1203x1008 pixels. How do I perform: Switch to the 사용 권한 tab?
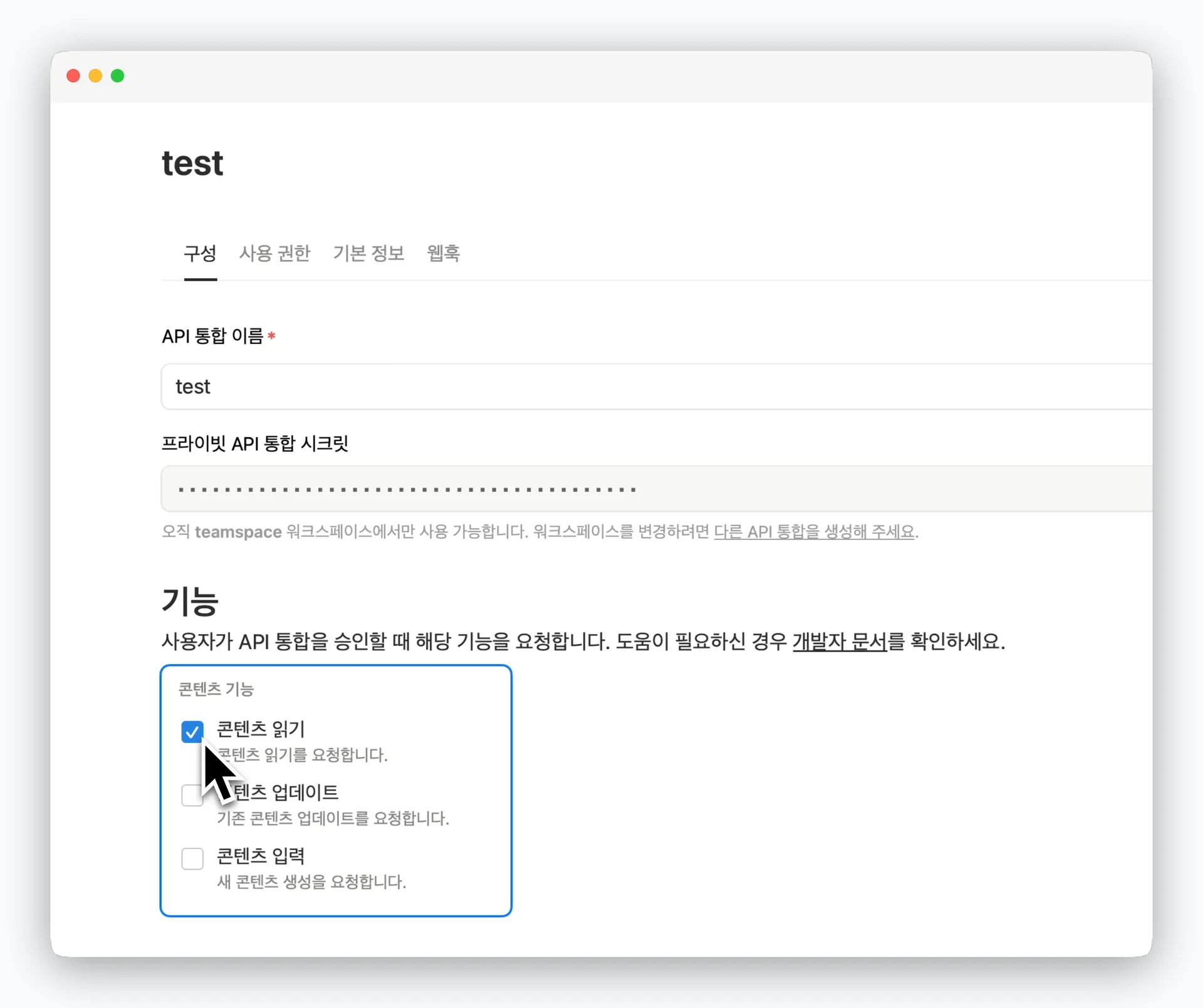tap(274, 253)
